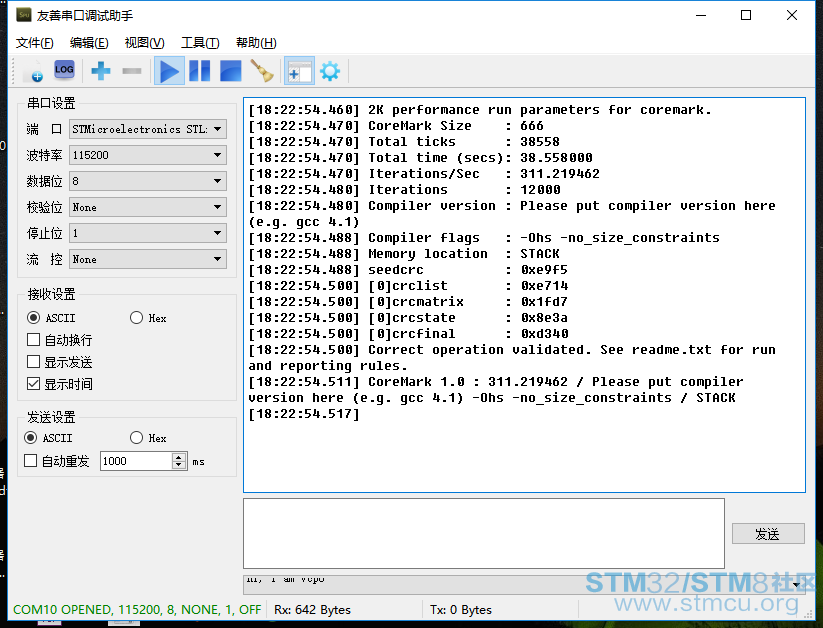Image resolution: width=823 pixels, height=628 pixels.
Task: Open the 视图(V) menu
Action: pos(144,43)
